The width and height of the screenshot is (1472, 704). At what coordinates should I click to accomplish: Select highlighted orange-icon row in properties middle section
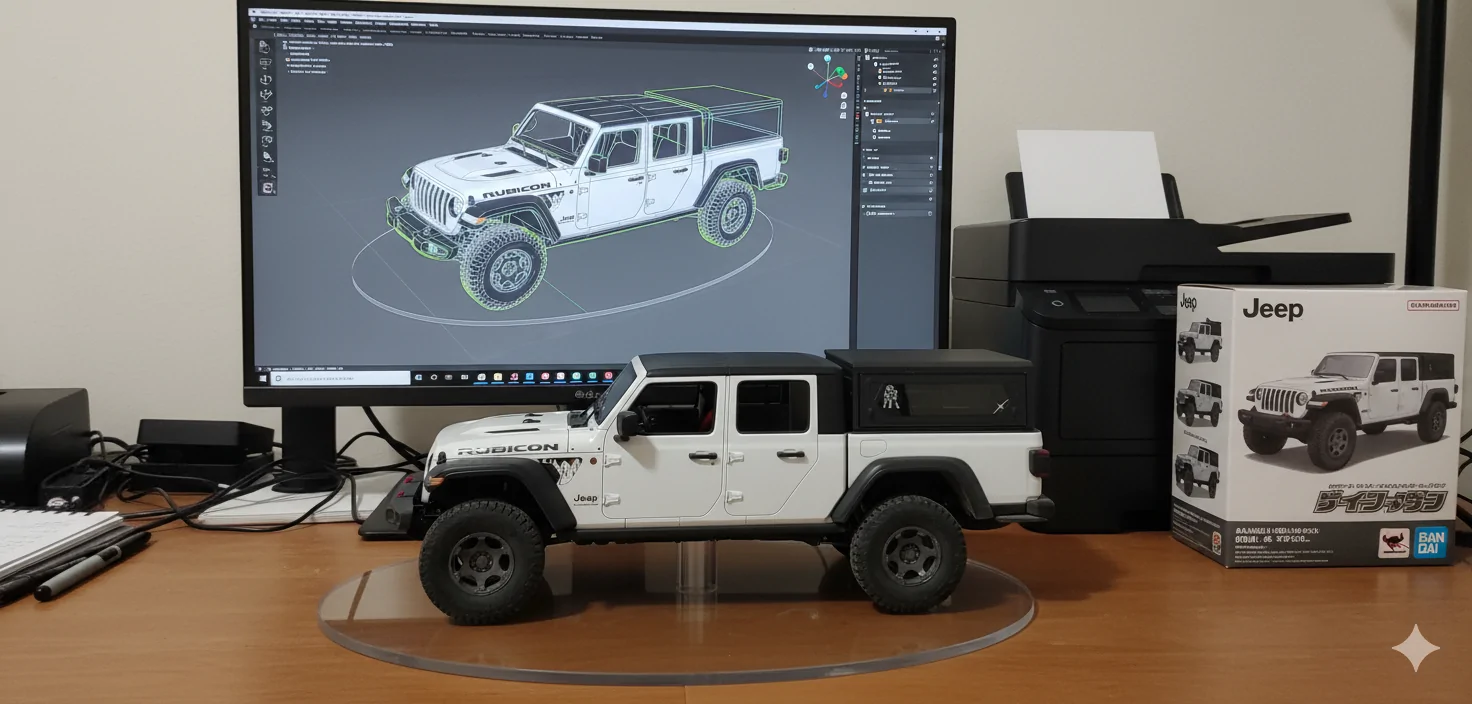coord(900,121)
